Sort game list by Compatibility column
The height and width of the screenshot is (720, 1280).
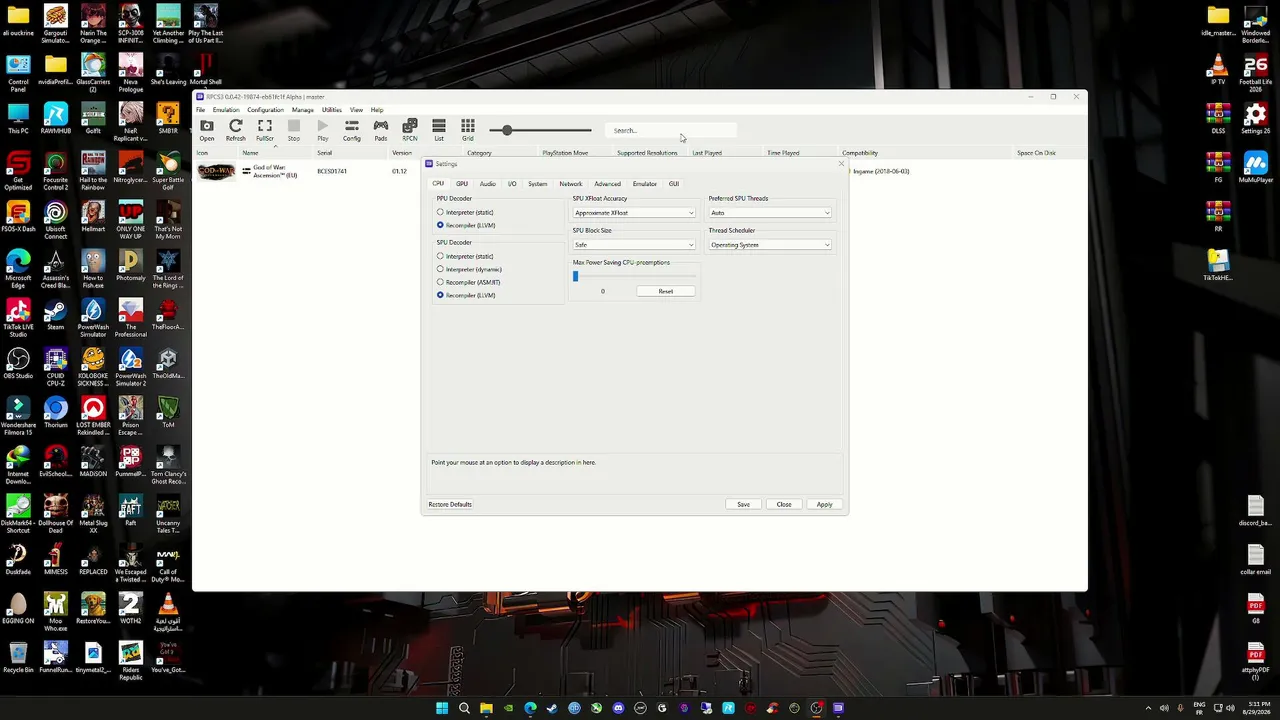point(860,153)
